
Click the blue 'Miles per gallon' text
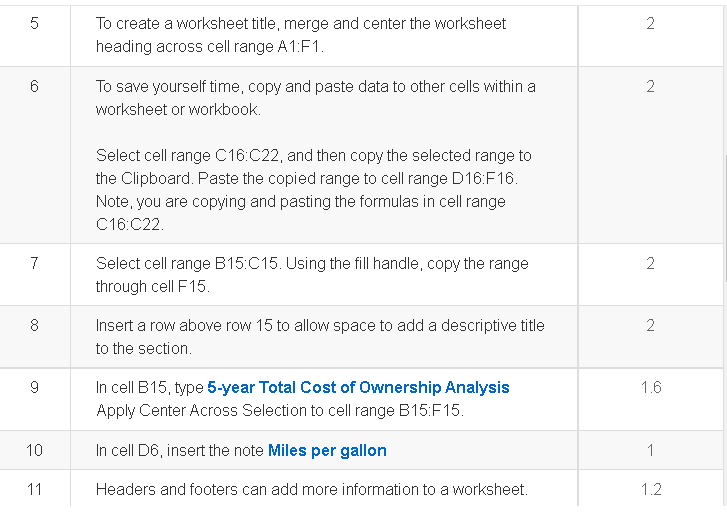[327, 451]
